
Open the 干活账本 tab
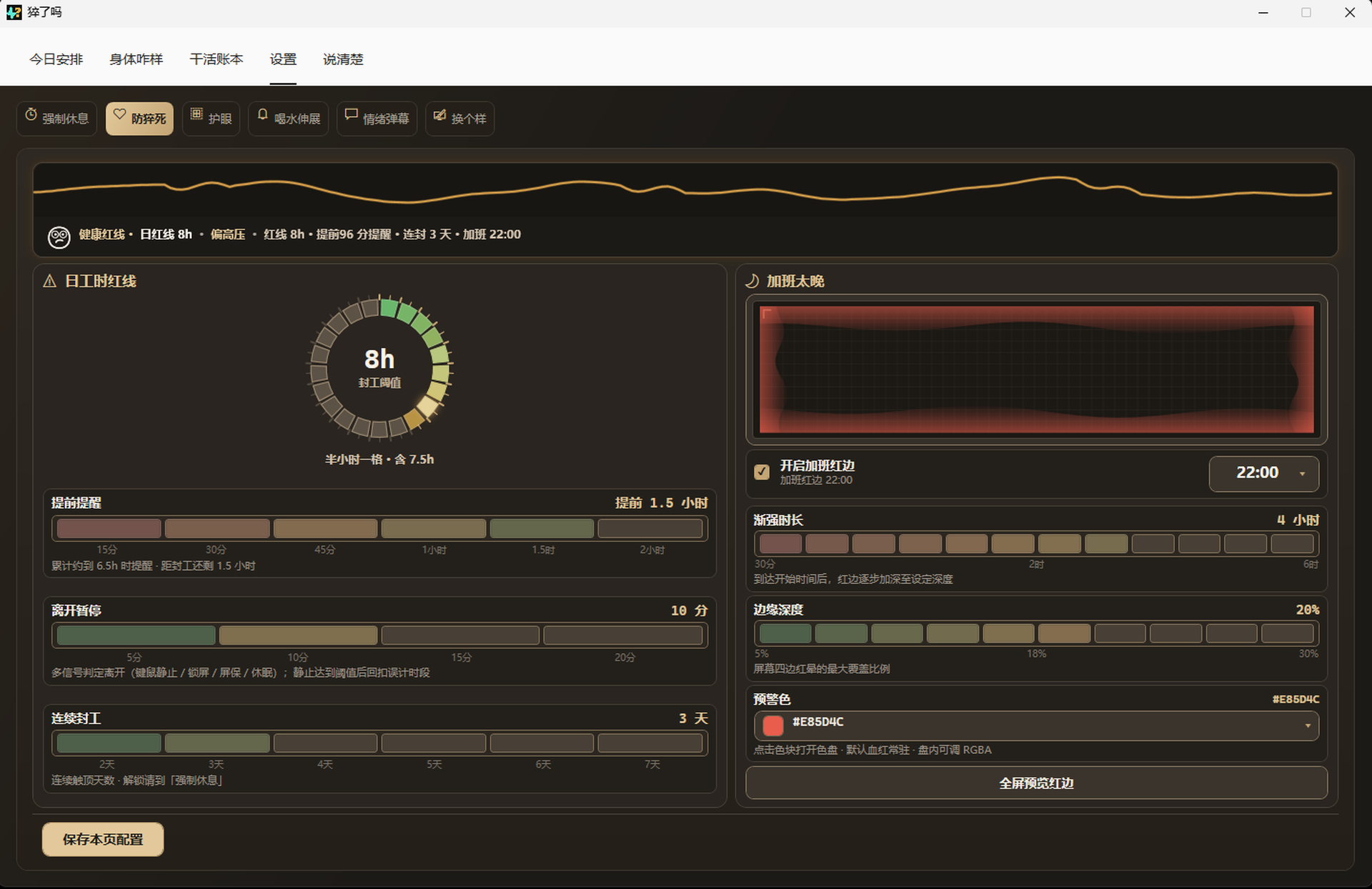(217, 59)
